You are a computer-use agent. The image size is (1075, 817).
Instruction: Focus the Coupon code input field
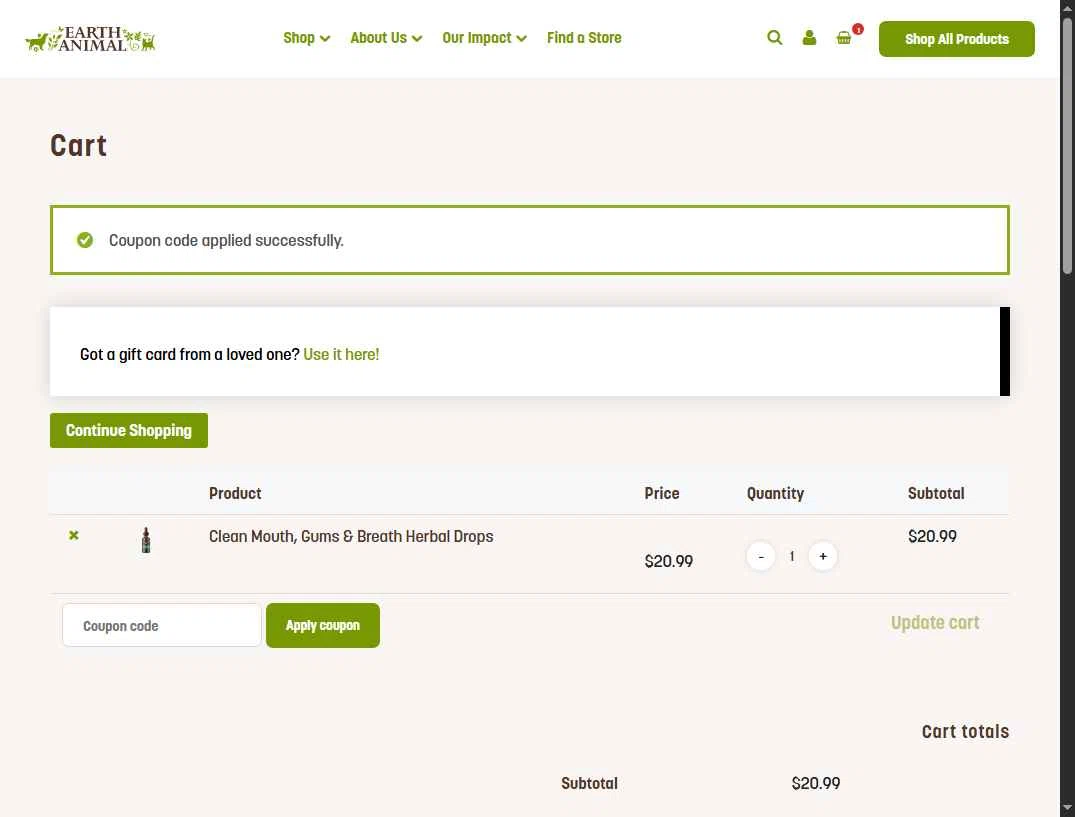162,625
